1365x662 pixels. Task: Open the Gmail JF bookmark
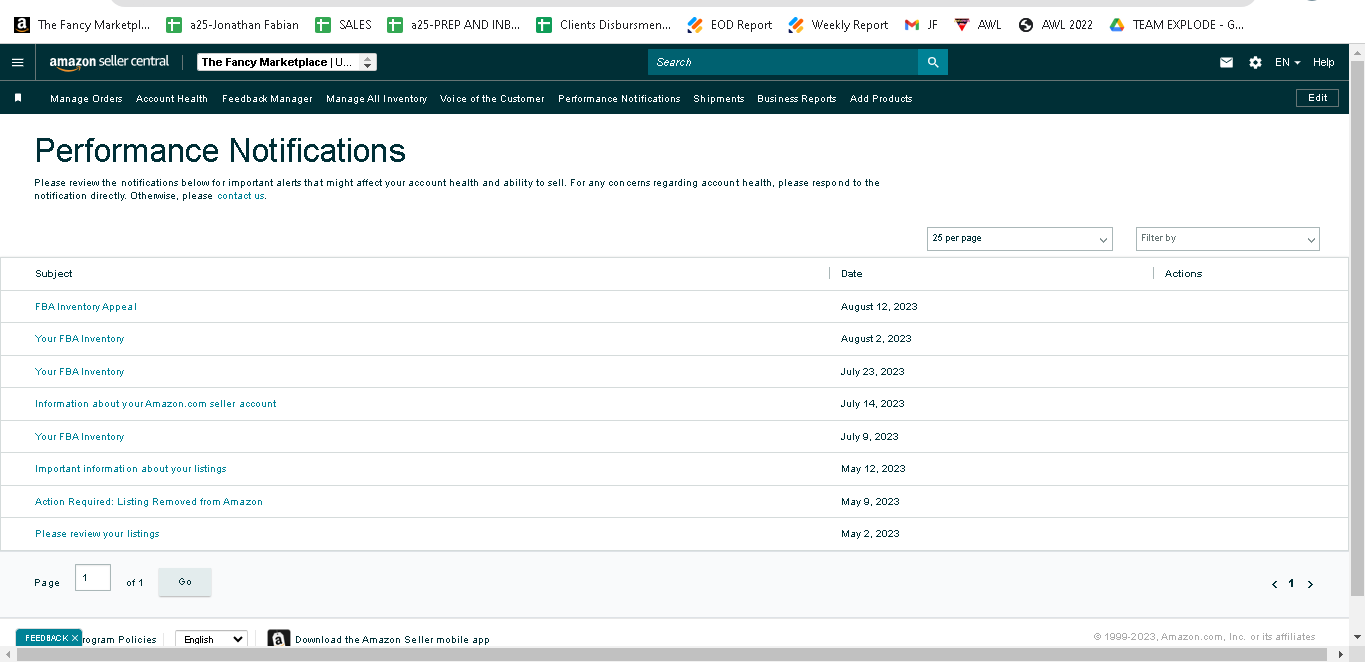[x=921, y=25]
